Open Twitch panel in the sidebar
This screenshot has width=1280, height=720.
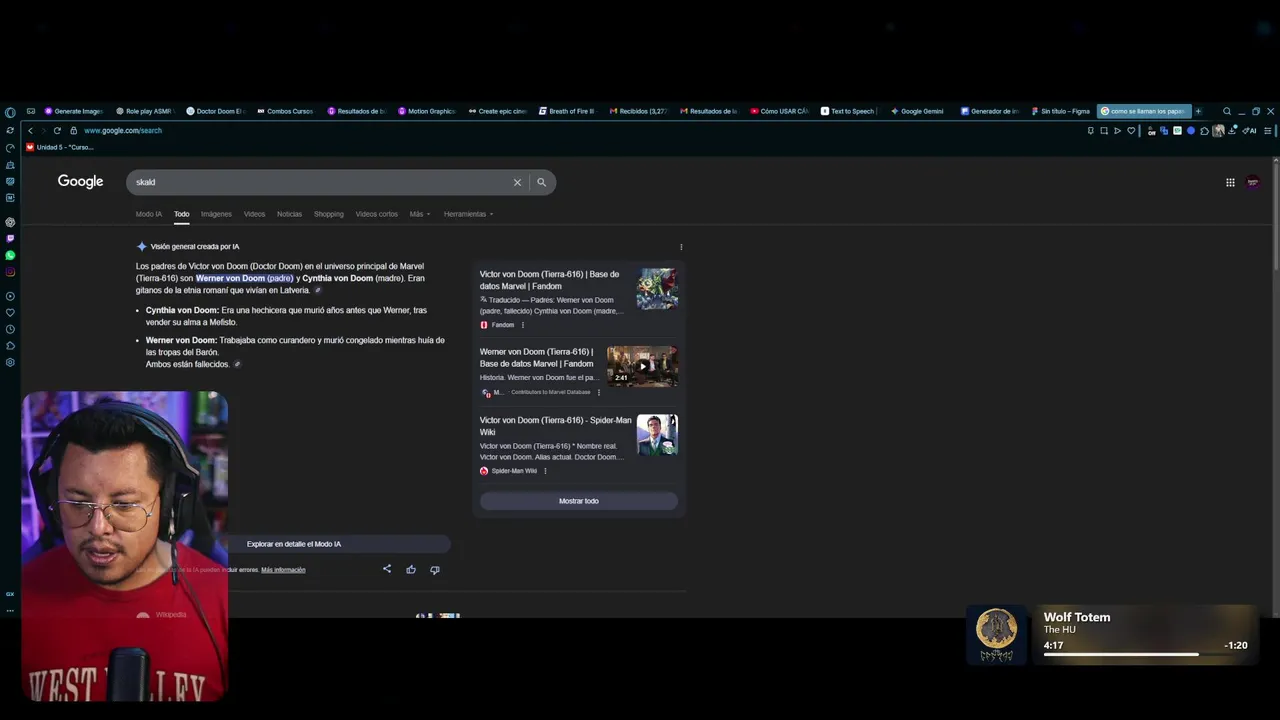click(10, 239)
